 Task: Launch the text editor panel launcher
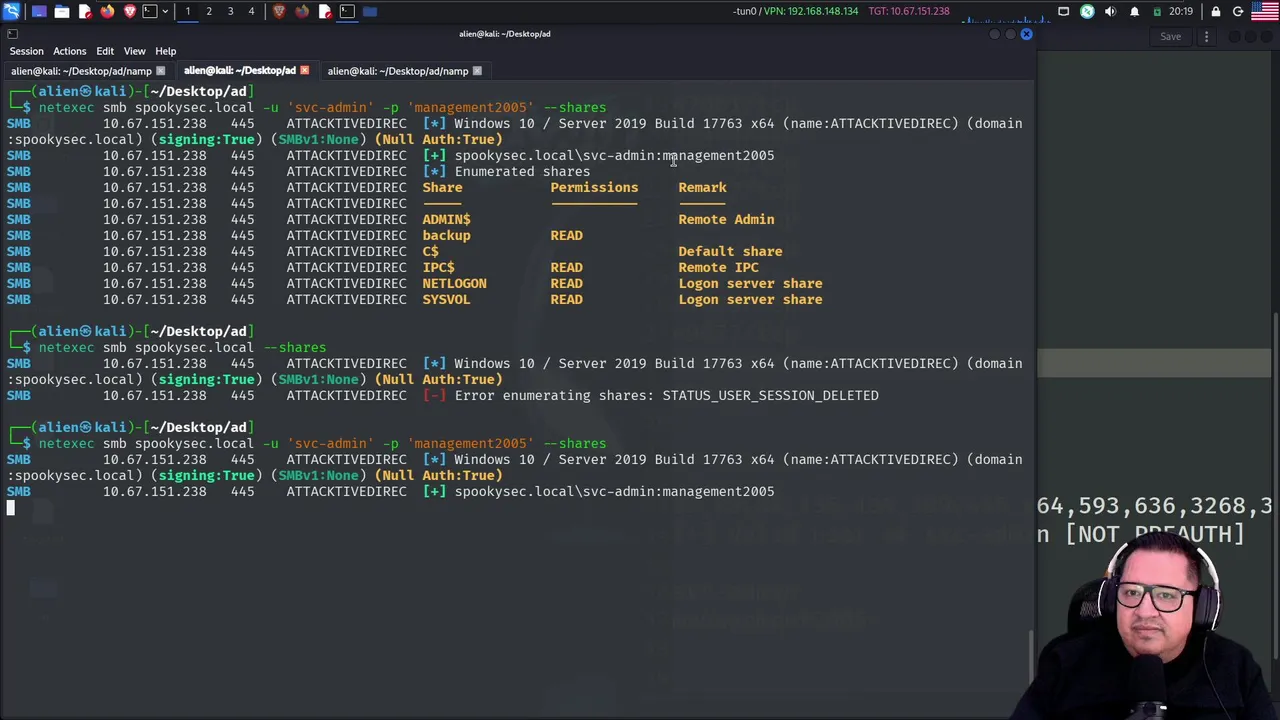click(x=85, y=11)
